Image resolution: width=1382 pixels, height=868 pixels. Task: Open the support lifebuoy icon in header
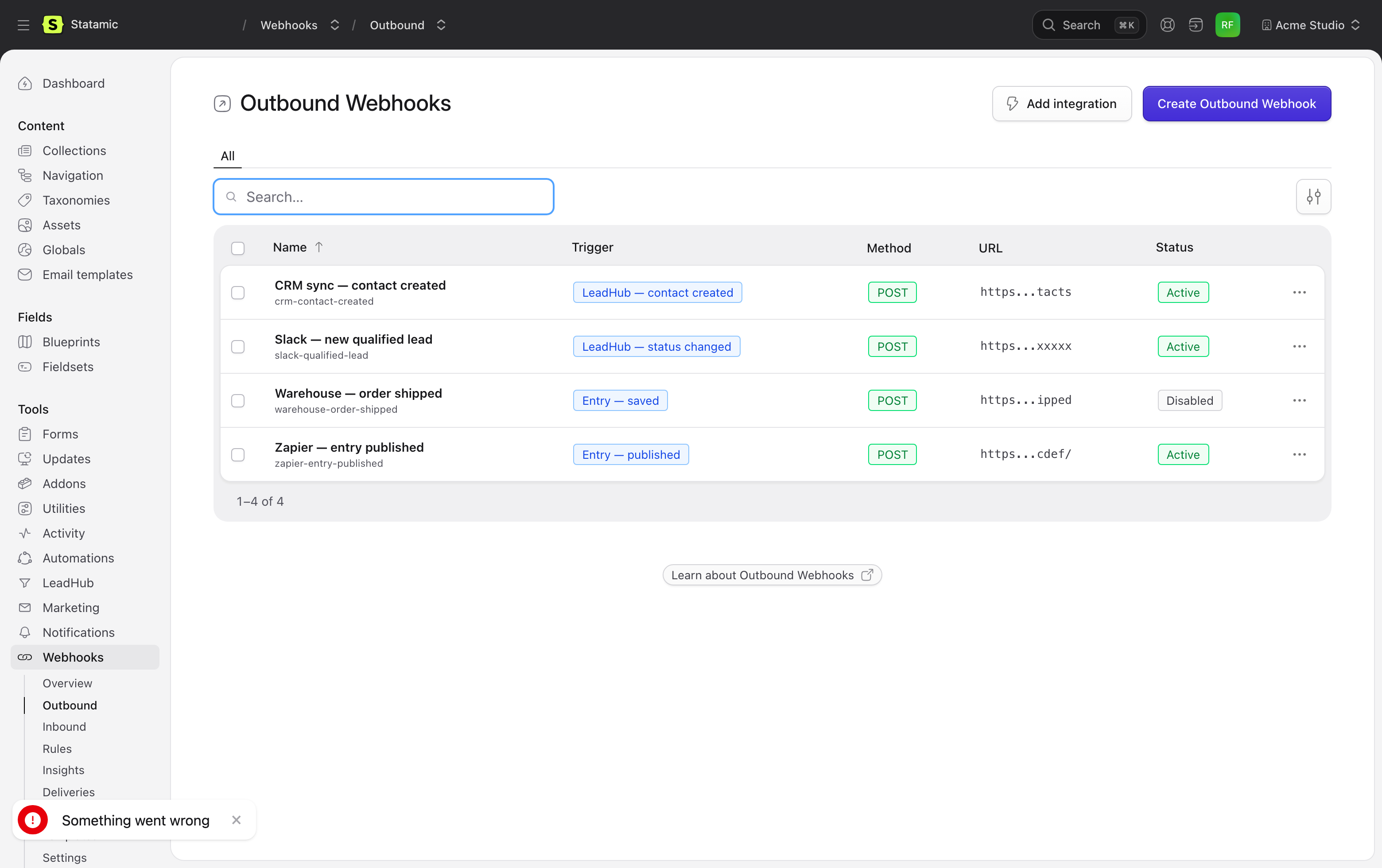1167,25
